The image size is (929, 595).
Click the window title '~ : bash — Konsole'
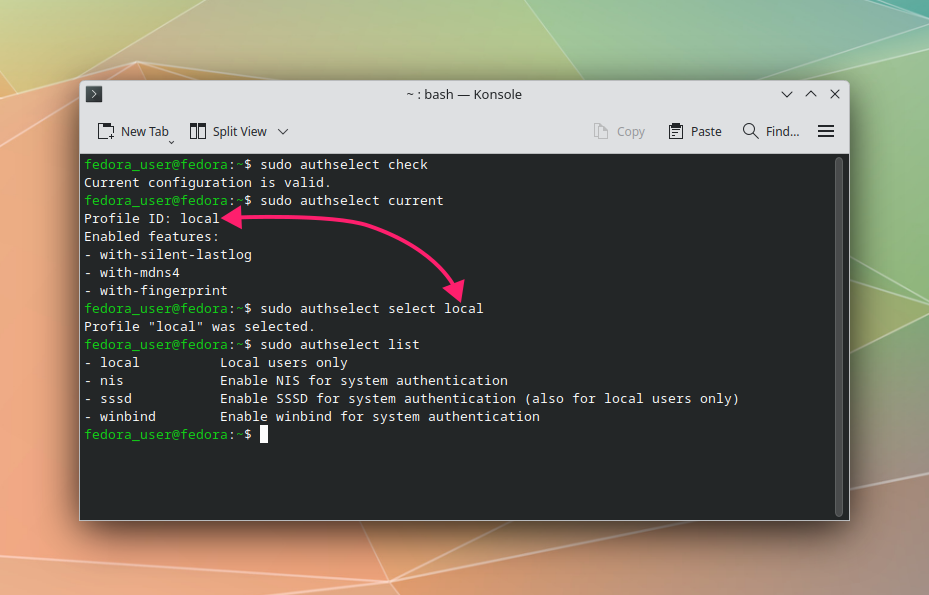464,94
